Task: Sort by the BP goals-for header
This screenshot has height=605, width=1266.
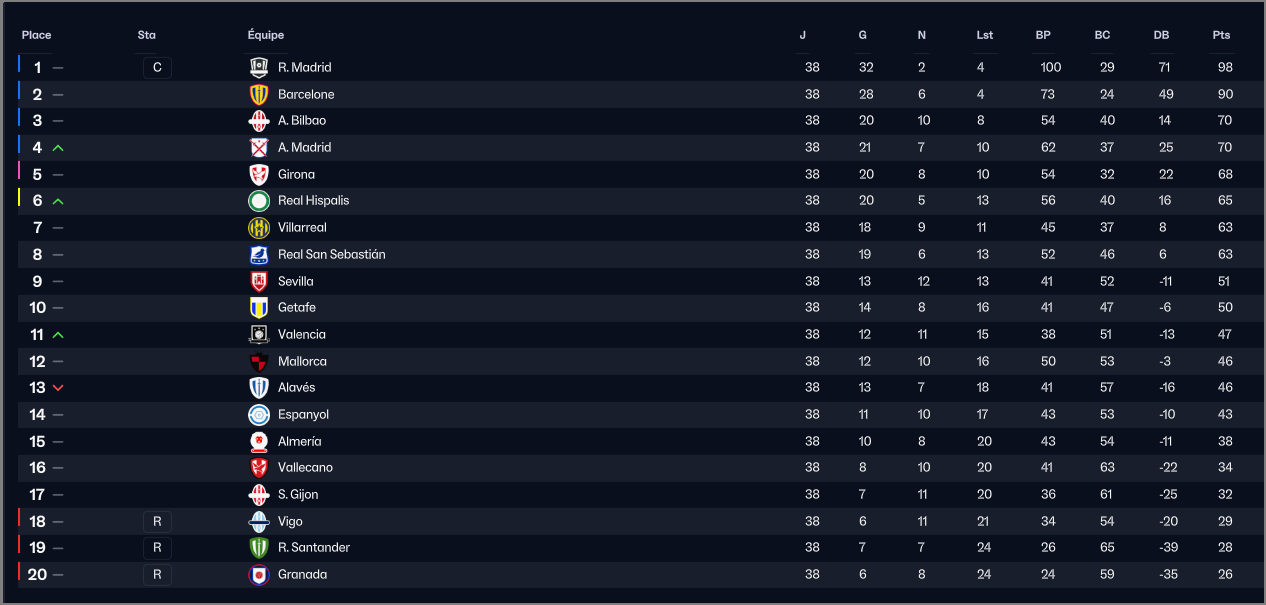Action: coord(1043,35)
